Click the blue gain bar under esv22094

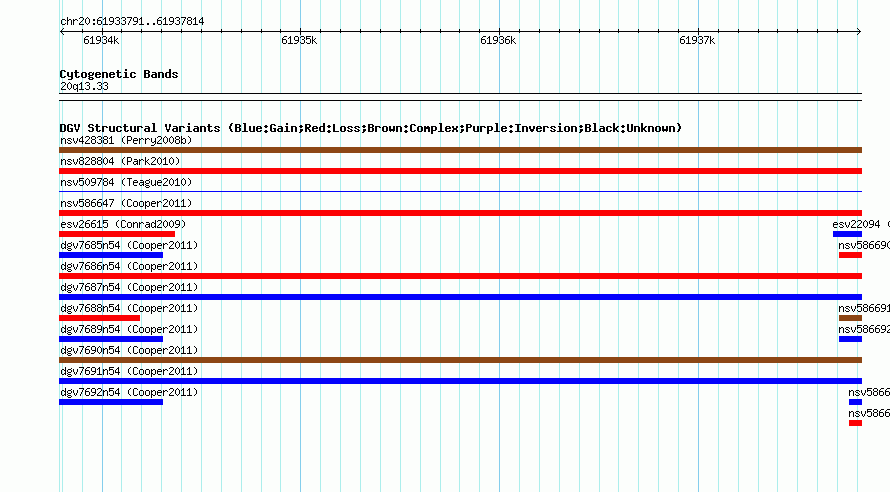coord(847,234)
